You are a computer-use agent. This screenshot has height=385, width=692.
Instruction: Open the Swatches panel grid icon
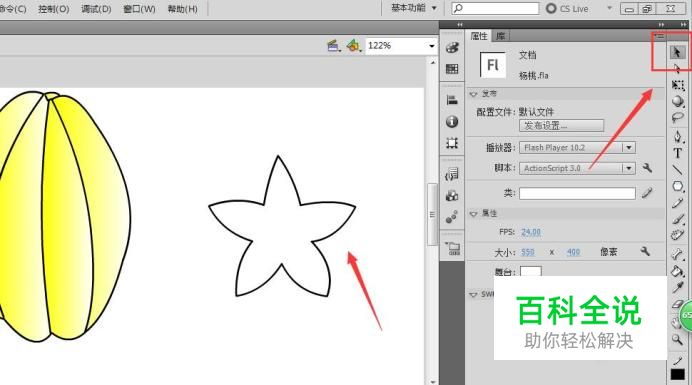click(x=451, y=69)
